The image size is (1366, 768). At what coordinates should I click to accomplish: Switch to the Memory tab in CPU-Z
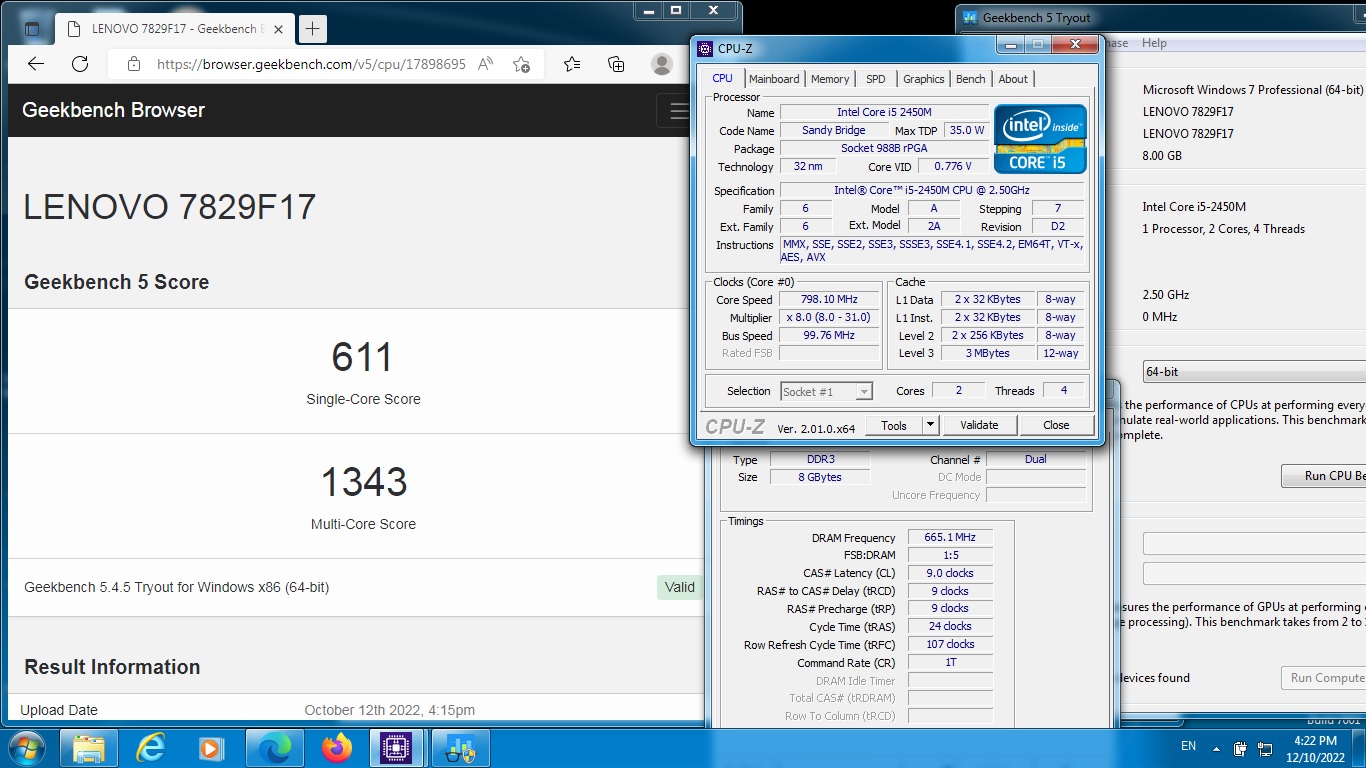pyautogui.click(x=830, y=79)
